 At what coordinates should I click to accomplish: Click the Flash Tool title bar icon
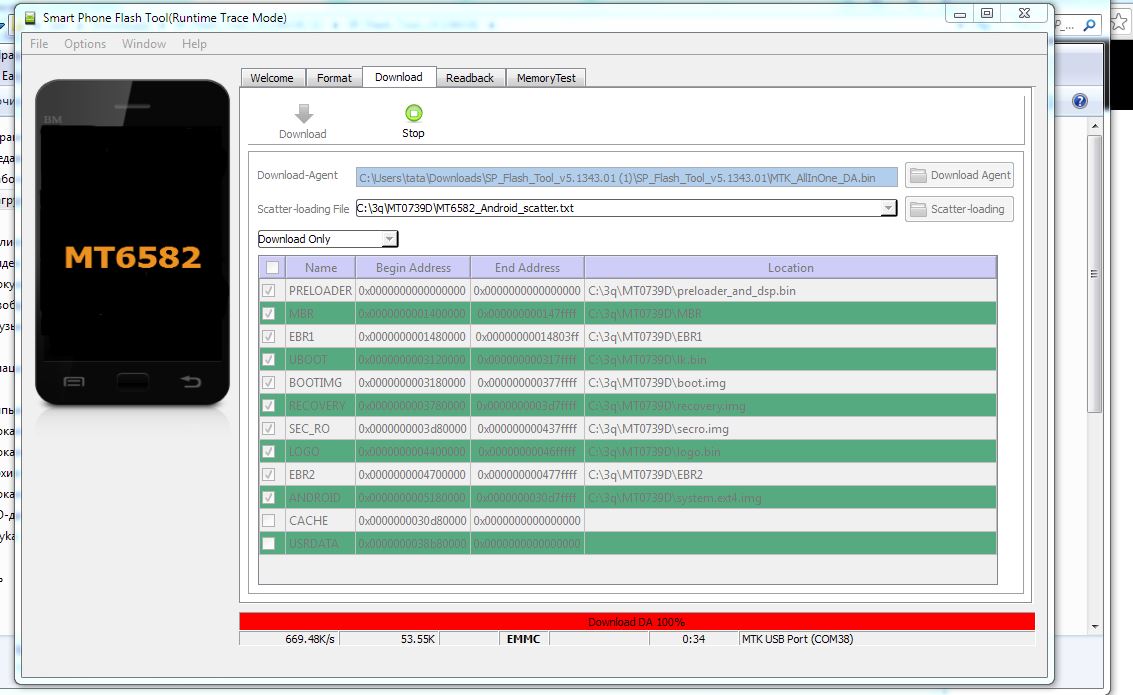click(x=30, y=17)
